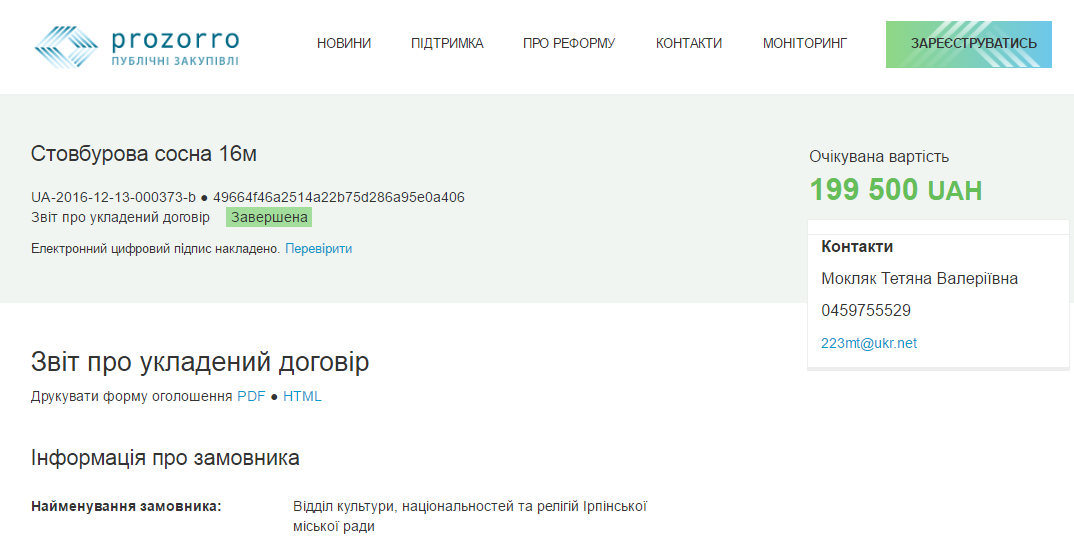The image size is (1074, 536).
Task: Click the contact name Мокляк Тетяна Валеріївна
Action: click(919, 278)
